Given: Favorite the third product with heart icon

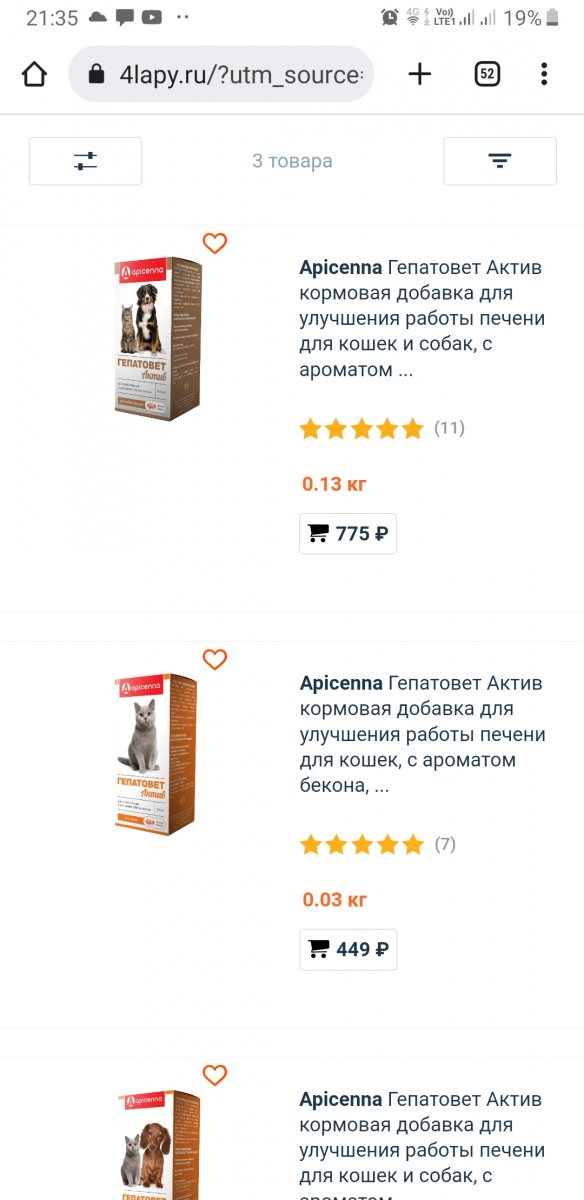Looking at the screenshot, I should coord(215,1075).
